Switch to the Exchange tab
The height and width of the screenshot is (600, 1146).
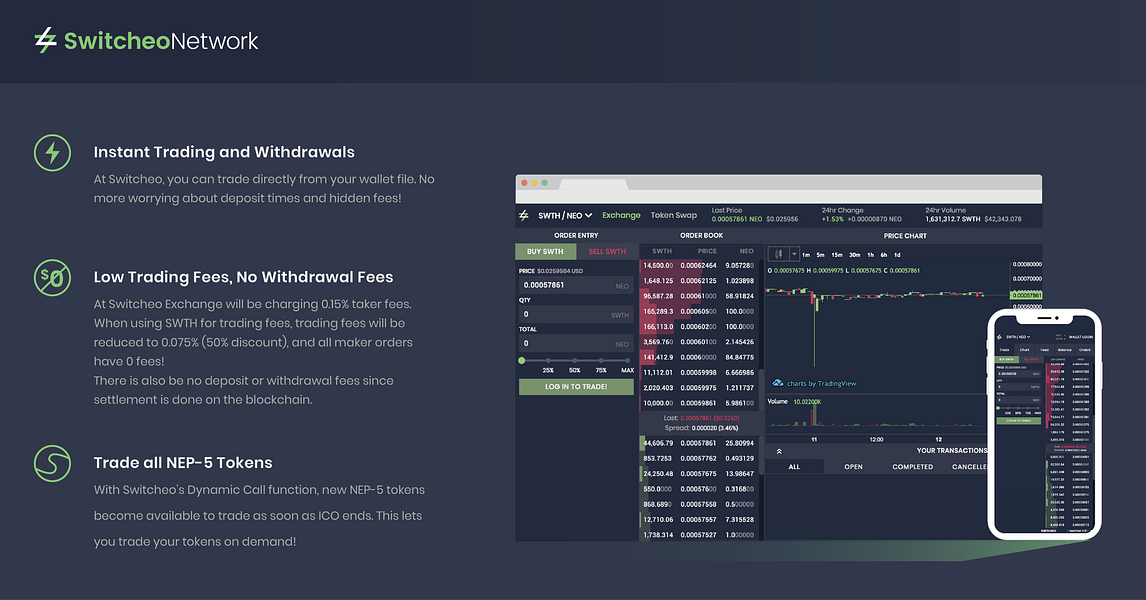[621, 215]
